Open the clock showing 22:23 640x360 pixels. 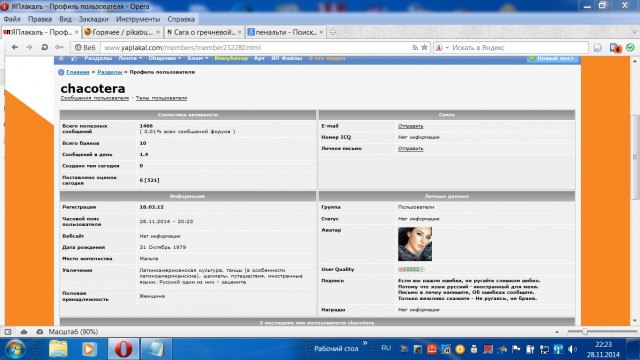[603, 349]
